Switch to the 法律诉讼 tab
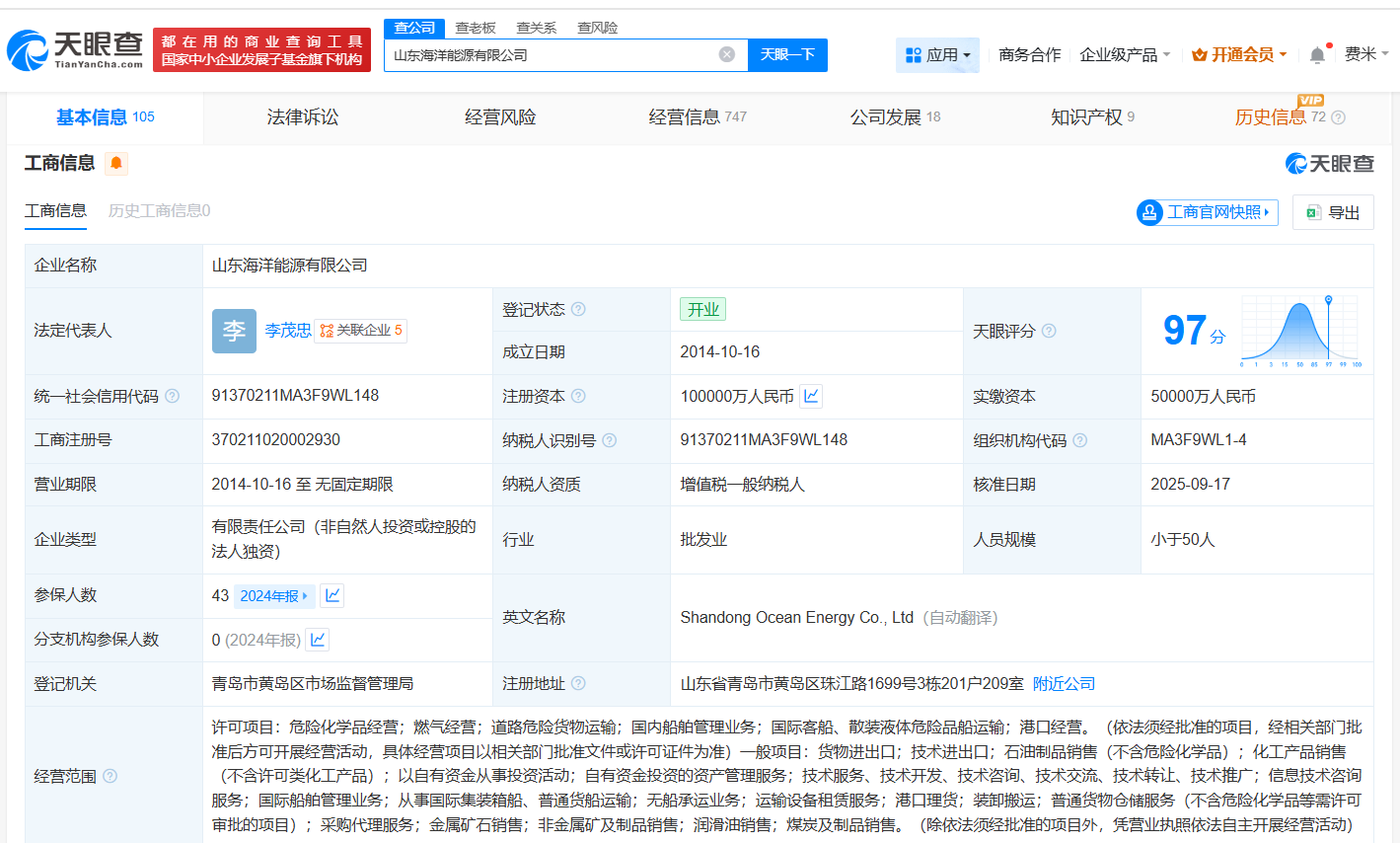 point(301,116)
